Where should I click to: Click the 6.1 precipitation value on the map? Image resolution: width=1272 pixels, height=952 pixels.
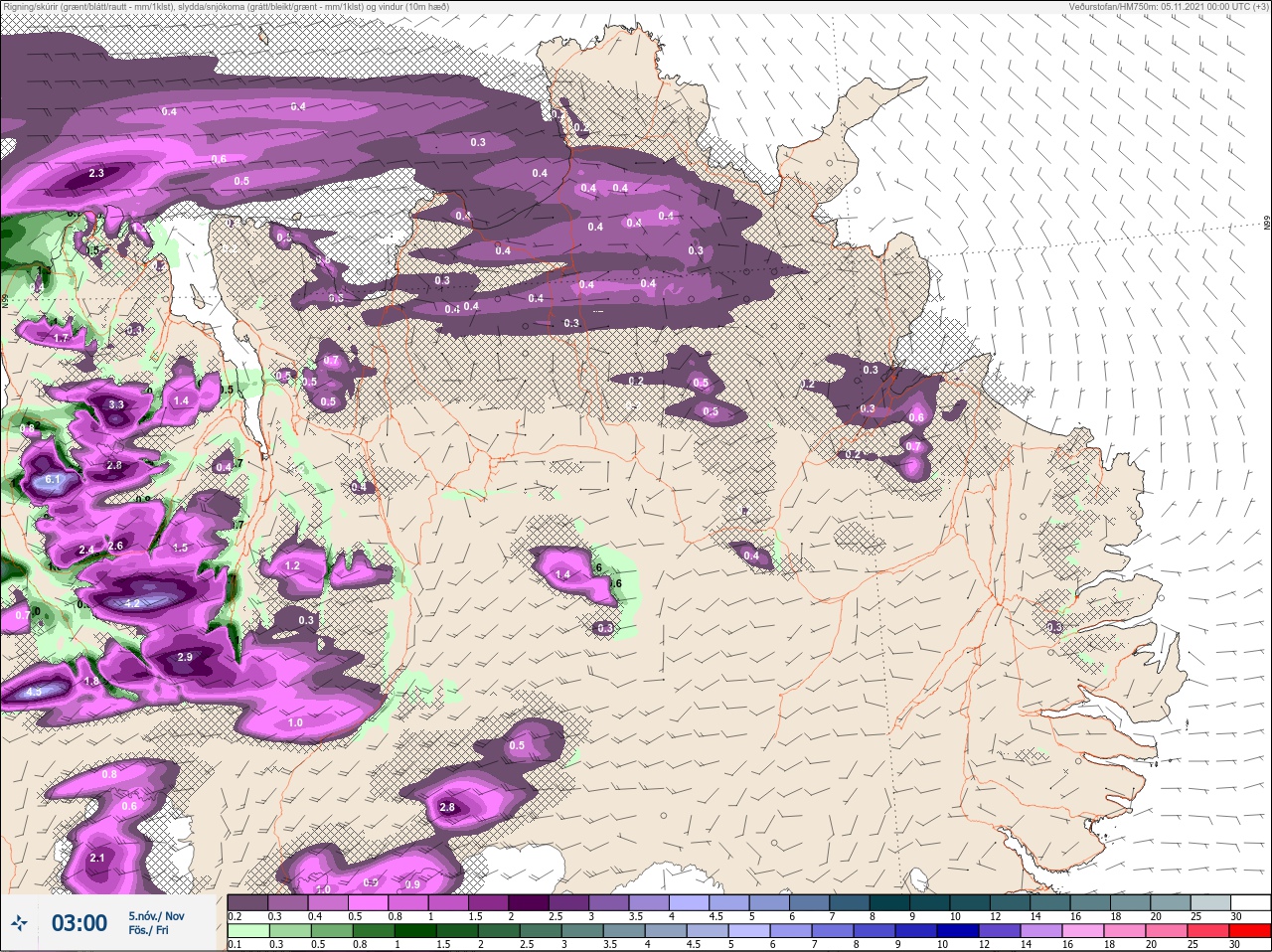53,480
